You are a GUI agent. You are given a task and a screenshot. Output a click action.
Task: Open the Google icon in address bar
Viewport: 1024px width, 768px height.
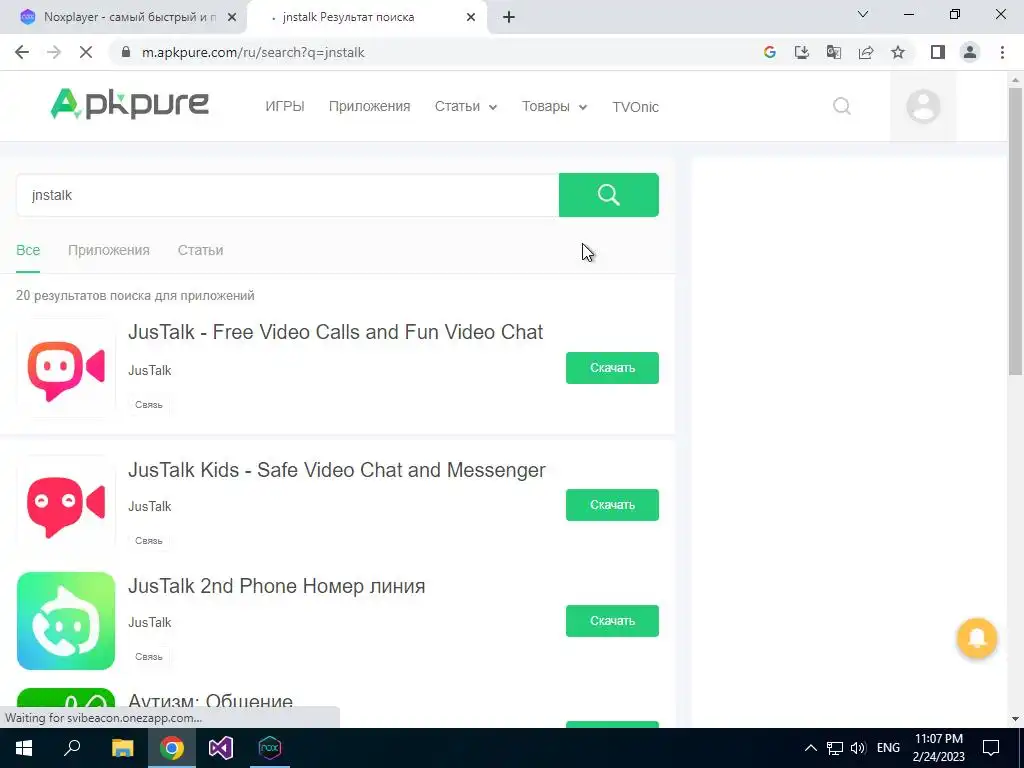point(769,52)
